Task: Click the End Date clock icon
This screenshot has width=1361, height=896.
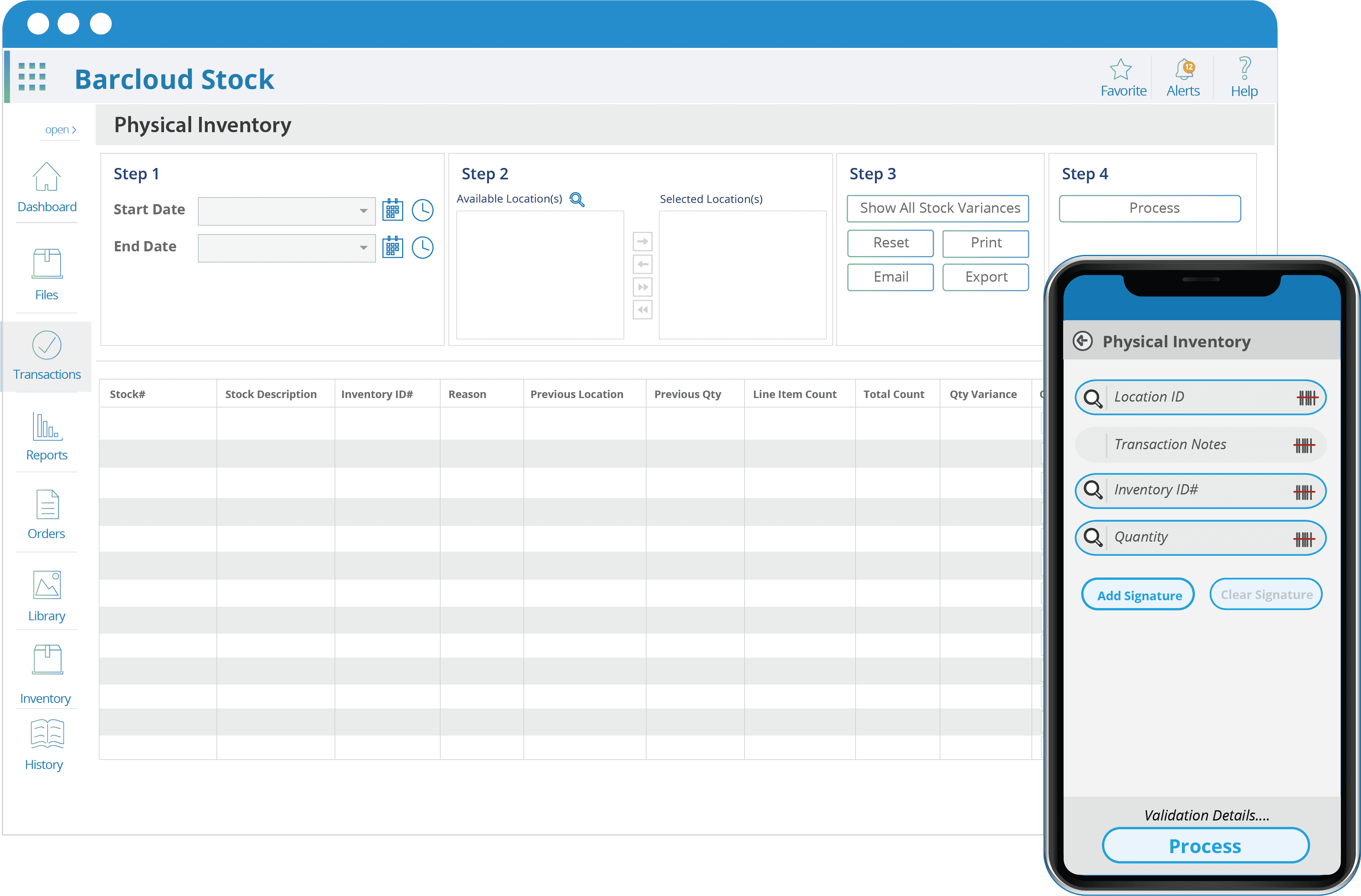Action: pyautogui.click(x=422, y=247)
